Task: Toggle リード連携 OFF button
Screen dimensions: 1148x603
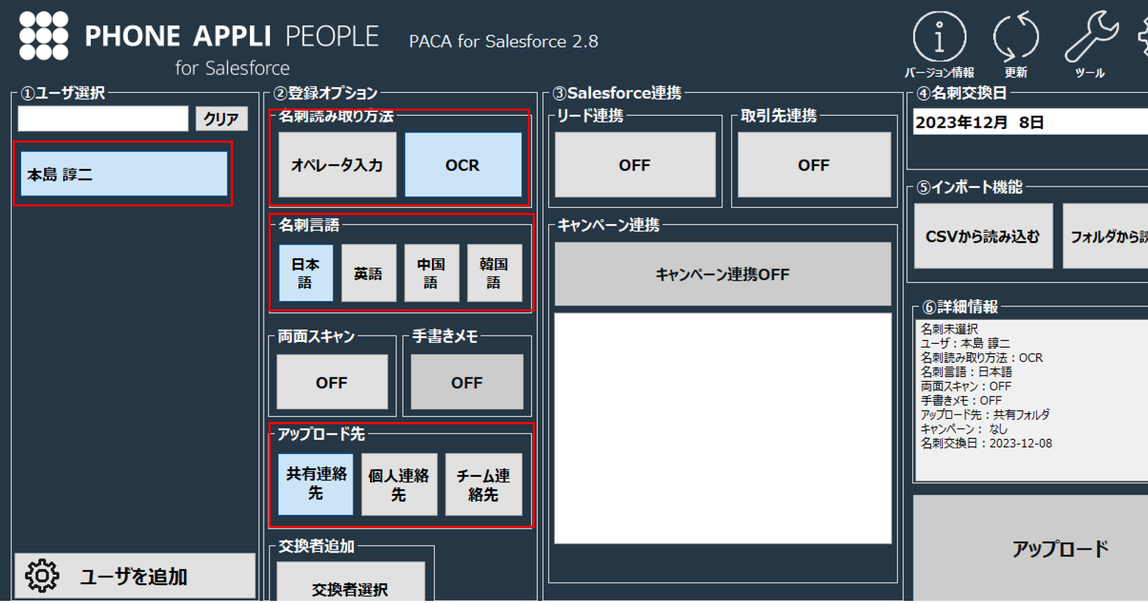Action: [x=635, y=165]
